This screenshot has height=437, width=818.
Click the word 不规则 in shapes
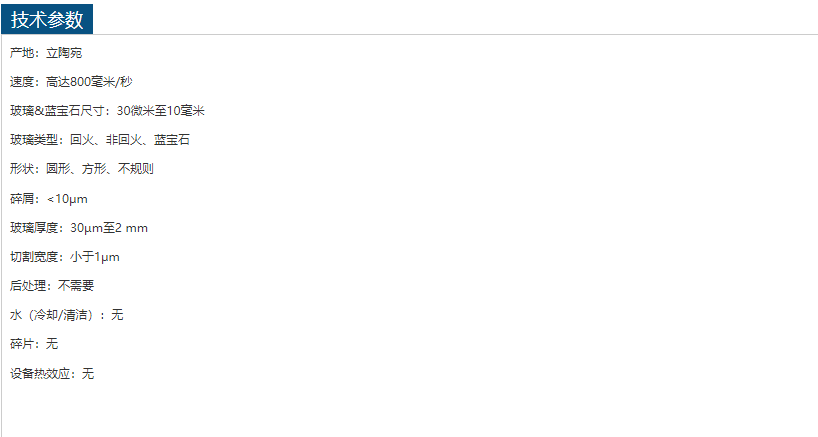click(136, 169)
